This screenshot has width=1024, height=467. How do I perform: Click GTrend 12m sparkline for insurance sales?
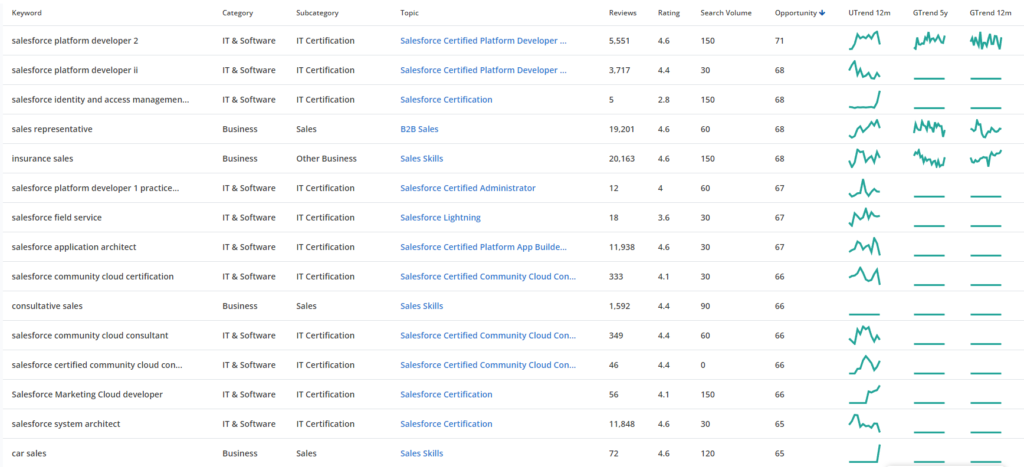point(985,158)
